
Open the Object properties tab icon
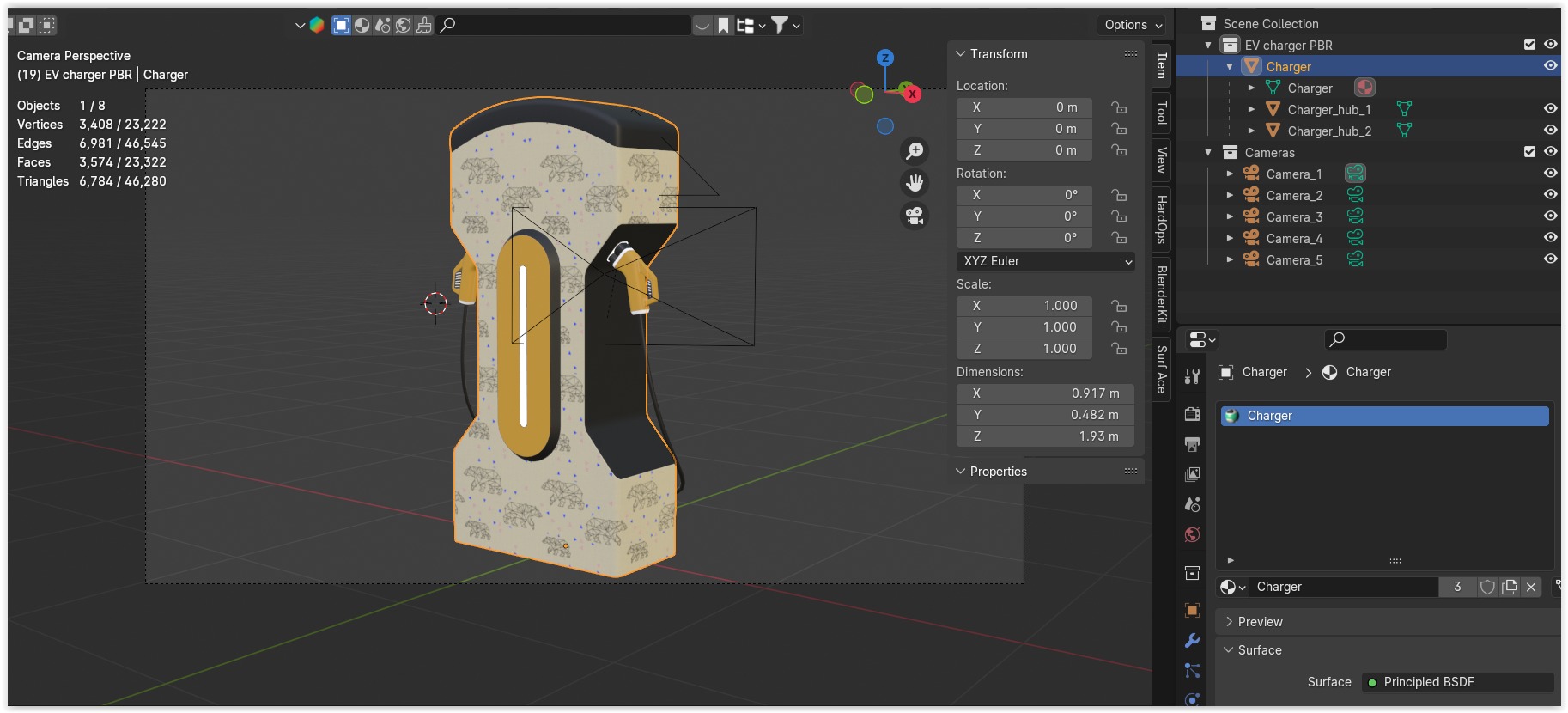click(x=1192, y=611)
